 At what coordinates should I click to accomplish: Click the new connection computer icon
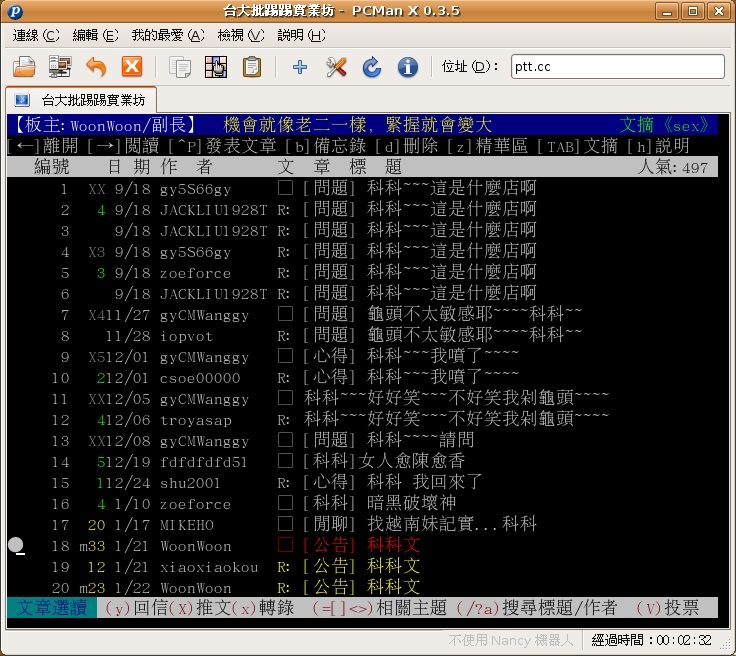click(x=60, y=67)
